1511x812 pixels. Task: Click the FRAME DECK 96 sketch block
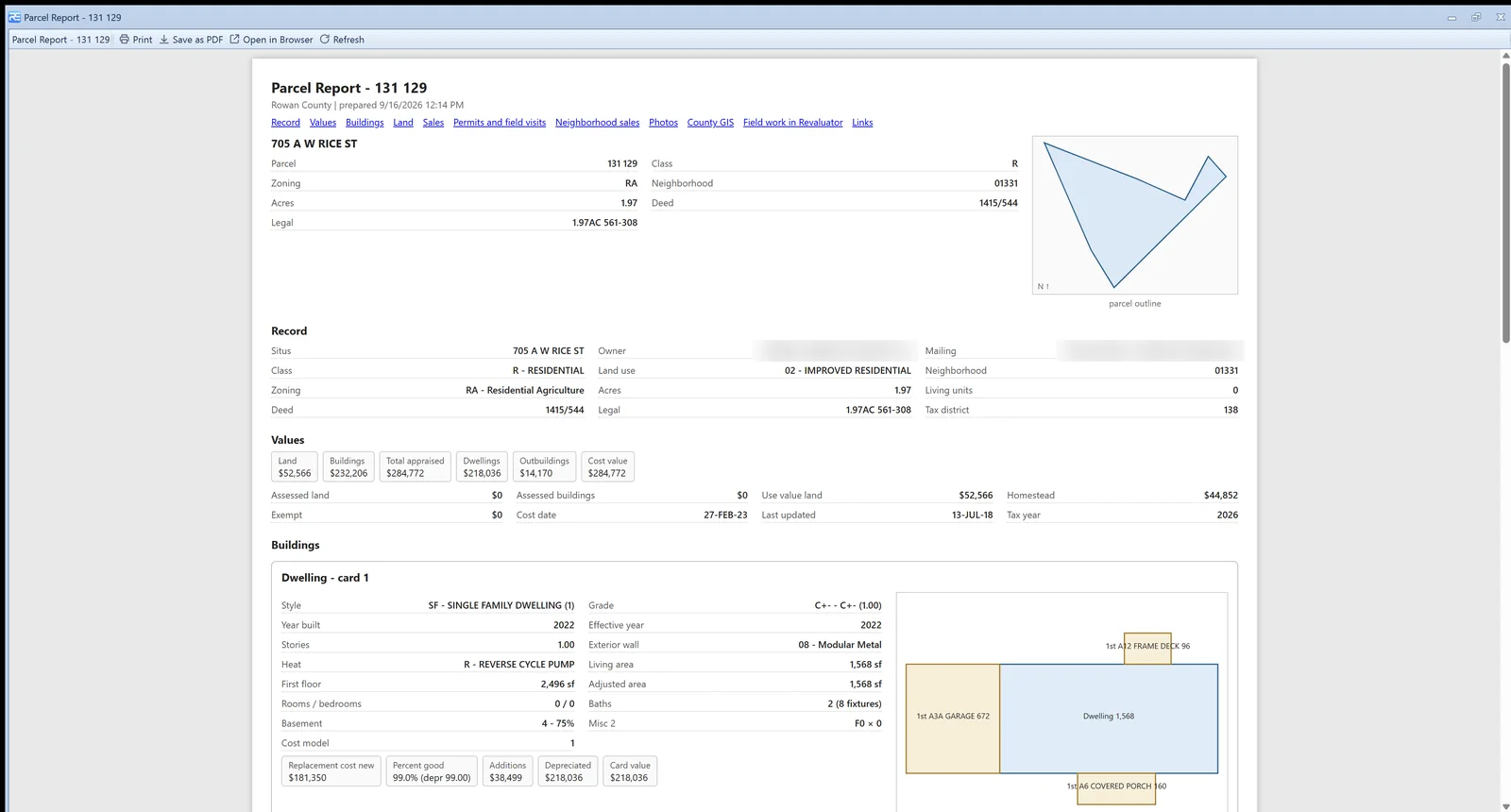1147,648
